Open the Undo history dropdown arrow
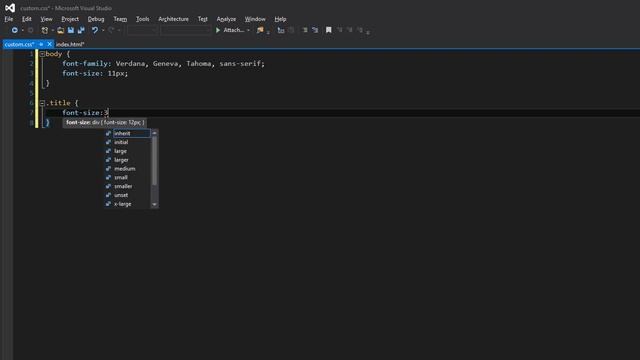 pyautogui.click(x=103, y=30)
